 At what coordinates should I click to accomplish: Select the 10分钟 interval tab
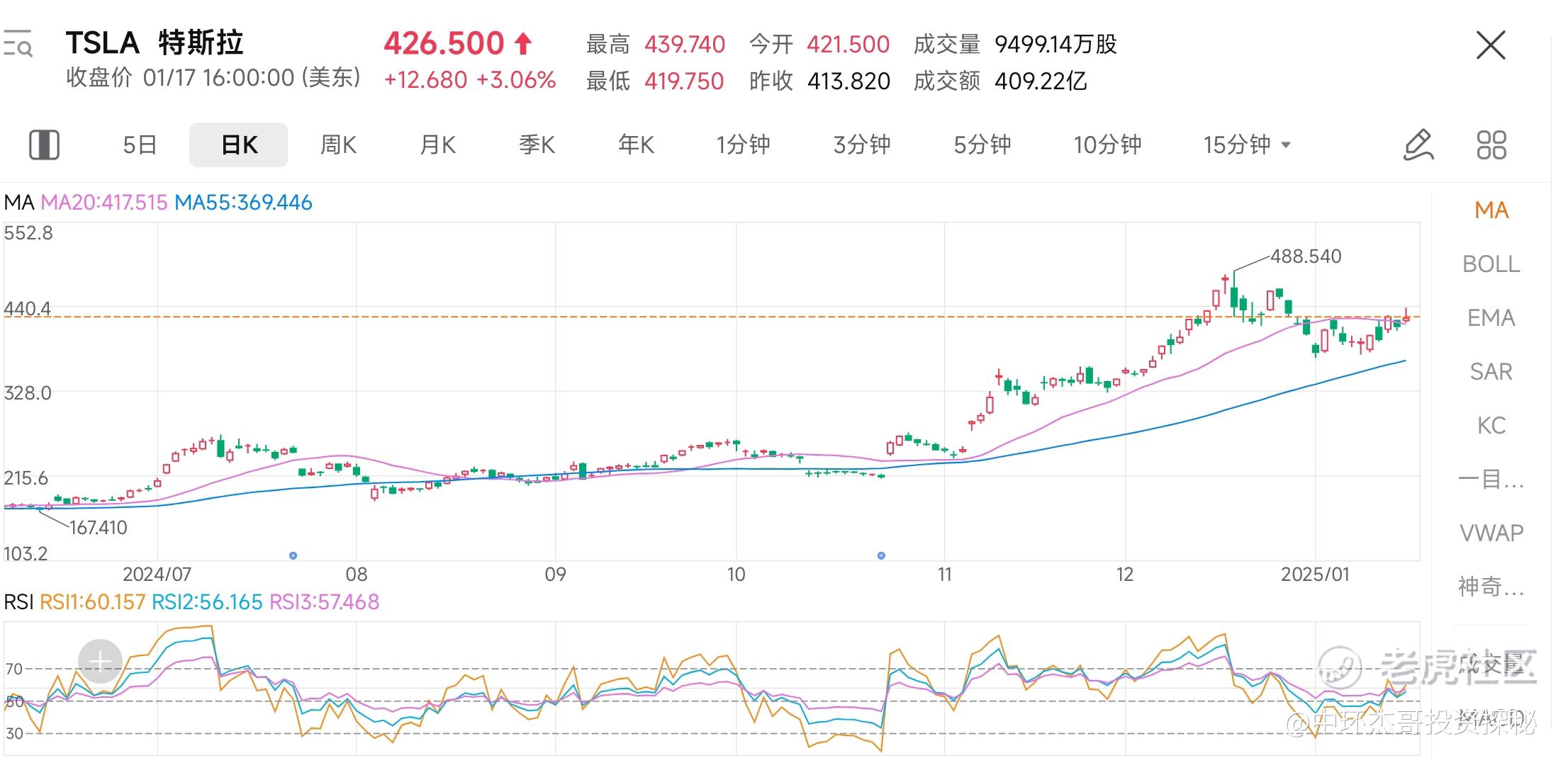pyautogui.click(x=1107, y=145)
